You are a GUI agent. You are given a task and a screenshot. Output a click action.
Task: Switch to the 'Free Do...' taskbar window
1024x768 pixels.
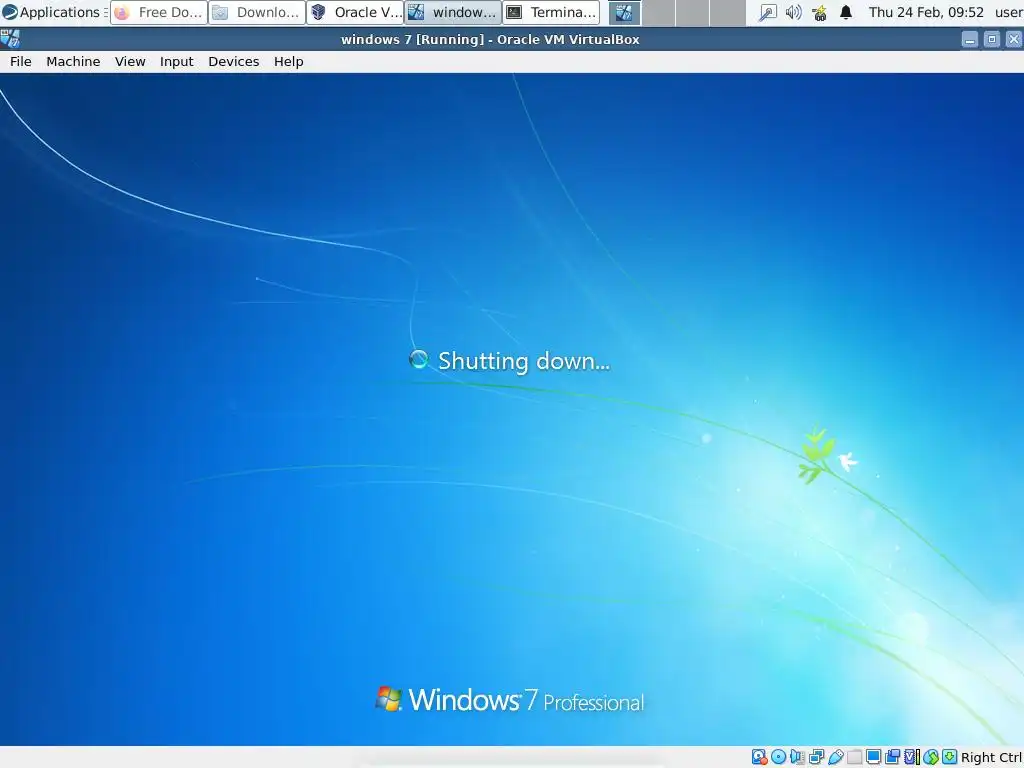pos(159,12)
